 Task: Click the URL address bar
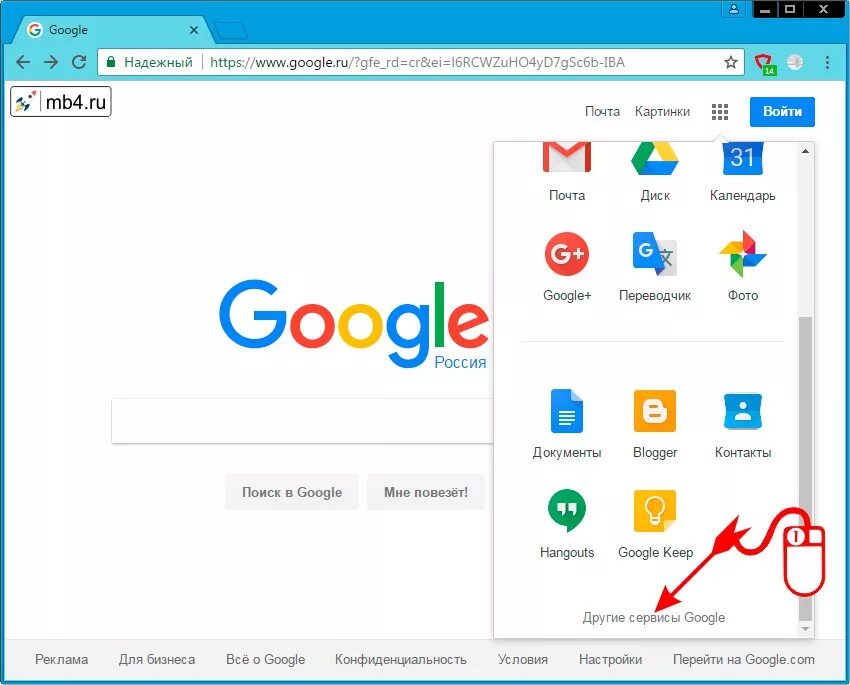420,62
